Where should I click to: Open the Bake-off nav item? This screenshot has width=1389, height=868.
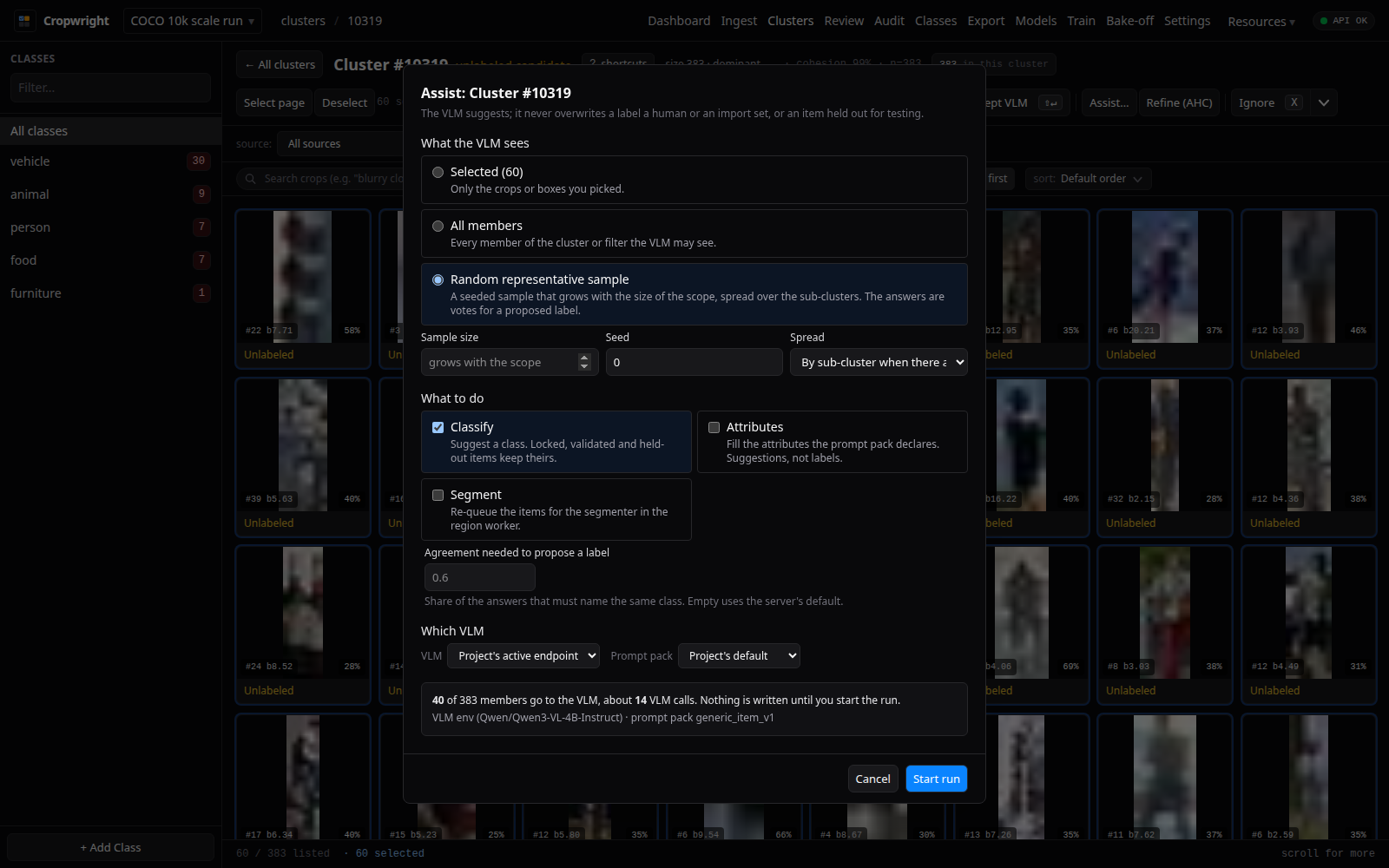1129,21
